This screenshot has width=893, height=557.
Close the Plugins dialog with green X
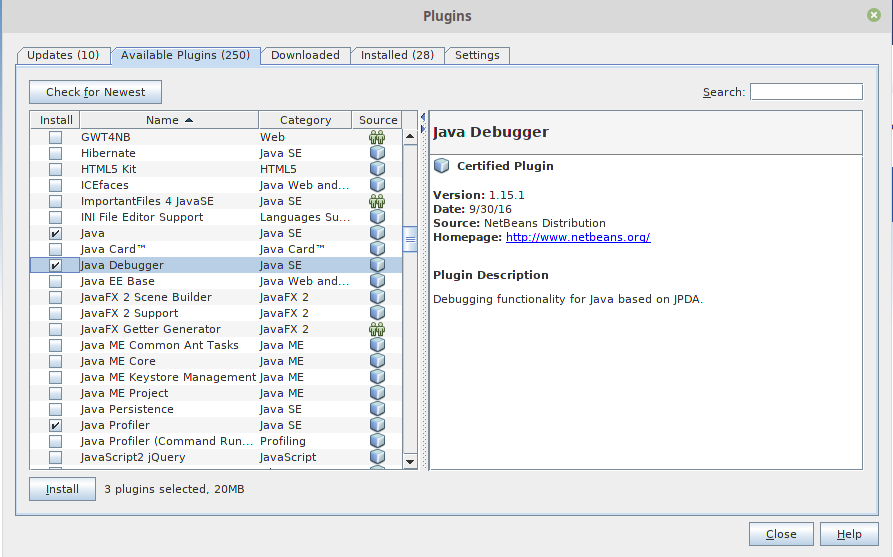(874, 15)
